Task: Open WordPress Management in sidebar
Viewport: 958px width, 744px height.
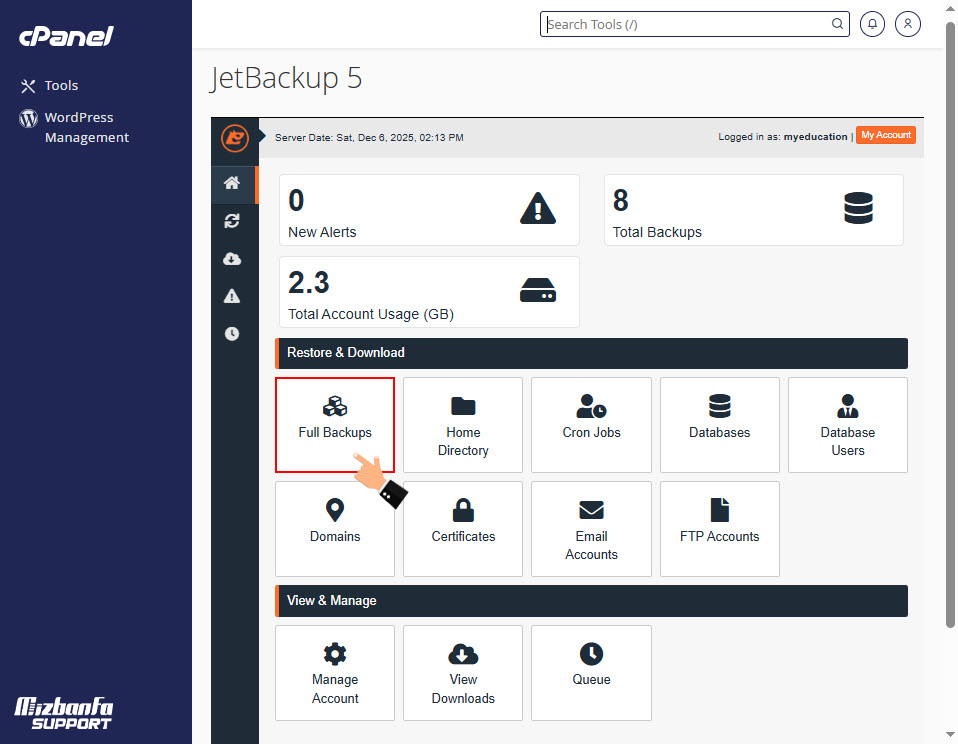Action: point(86,127)
